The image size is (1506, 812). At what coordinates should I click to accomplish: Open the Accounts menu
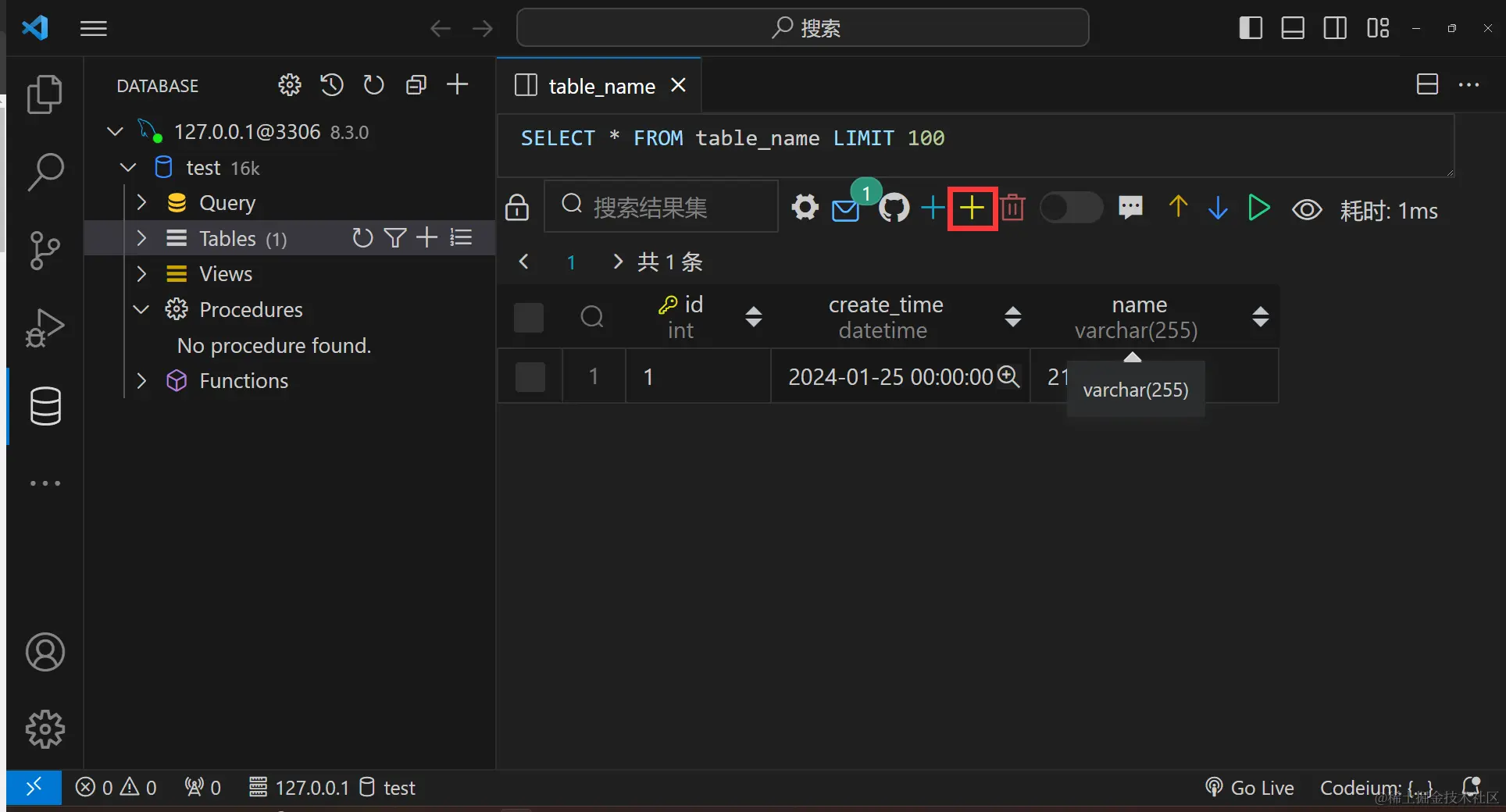tap(45, 652)
